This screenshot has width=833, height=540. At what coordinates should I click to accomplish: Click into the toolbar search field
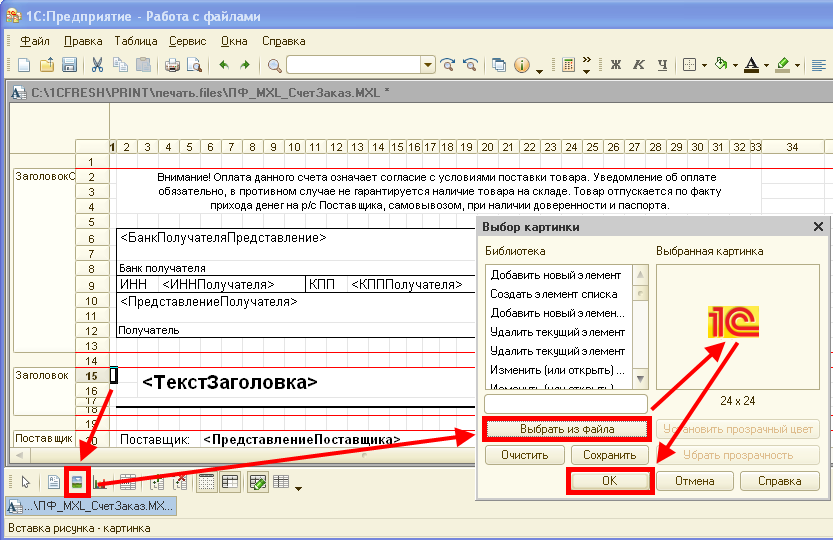354,65
